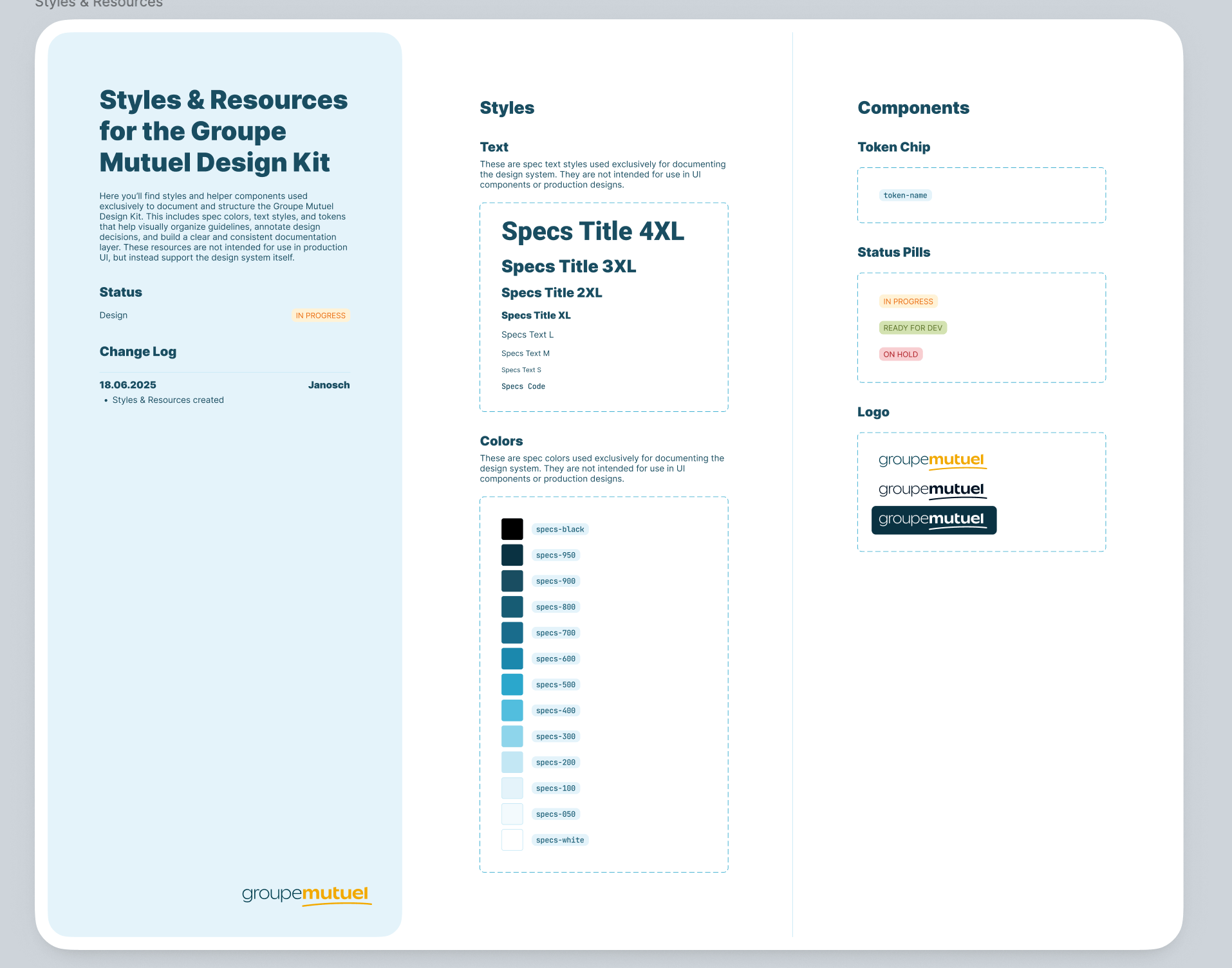
Task: Click the groupemutuel logo in the blue sidebar card
Action: click(x=306, y=895)
